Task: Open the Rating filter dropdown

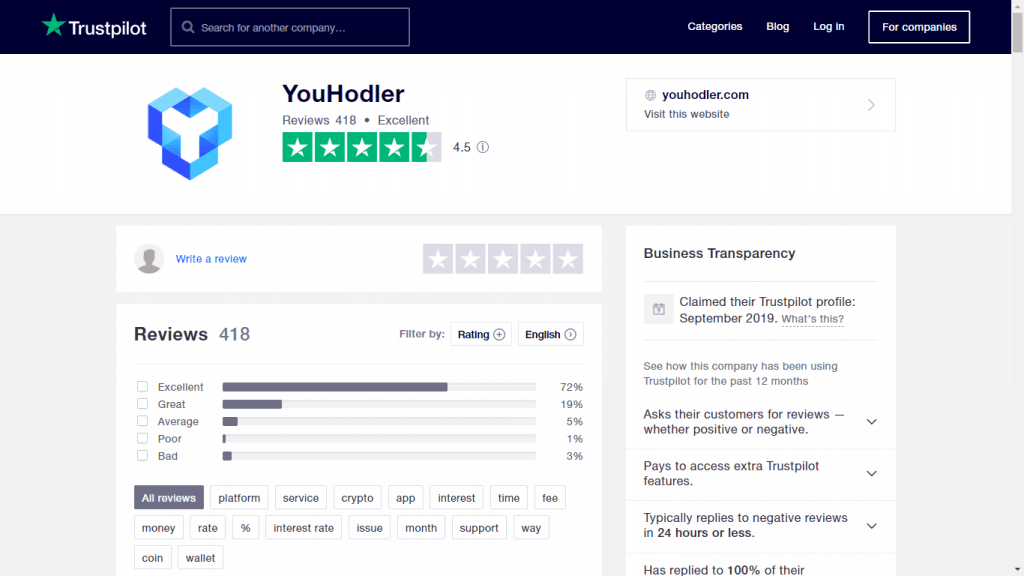Action: [481, 334]
